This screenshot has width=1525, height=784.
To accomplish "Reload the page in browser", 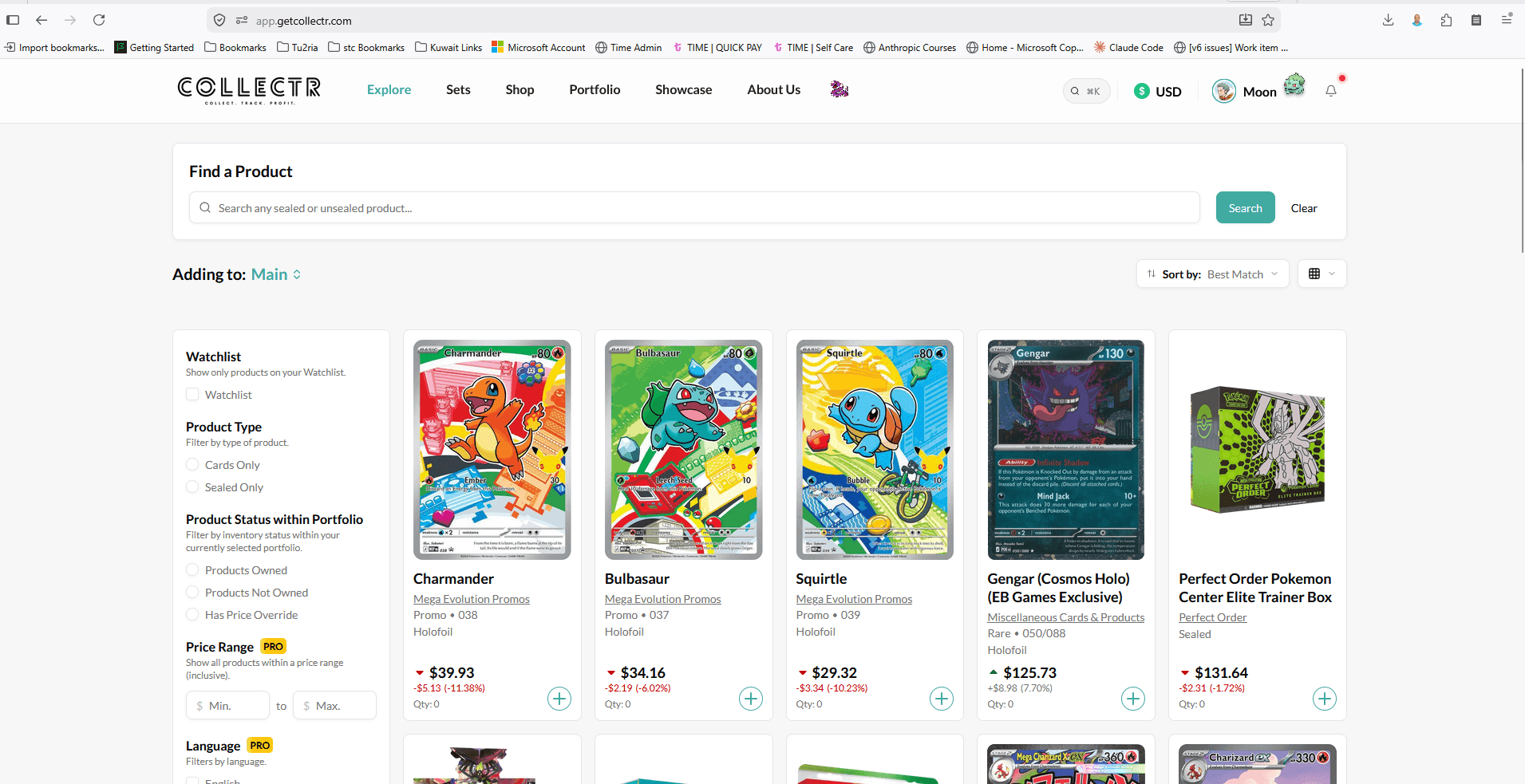I will coord(99,20).
